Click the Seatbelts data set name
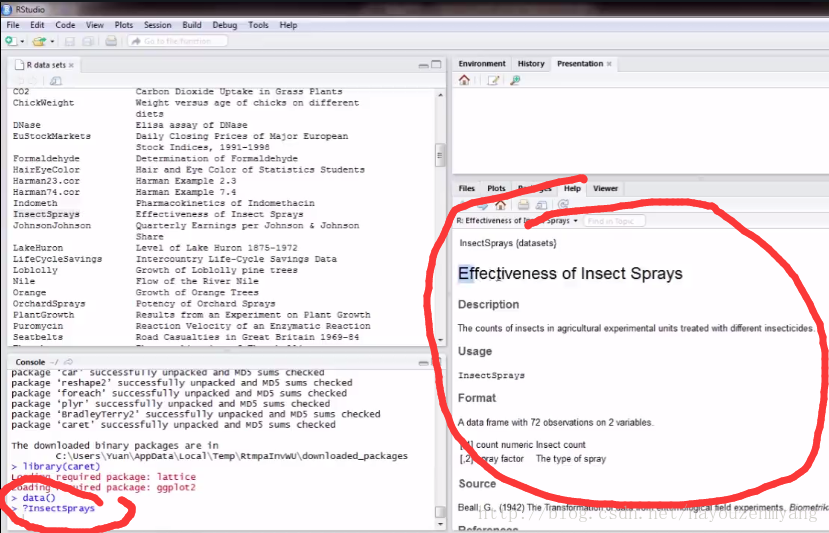829x533 pixels. (38, 337)
